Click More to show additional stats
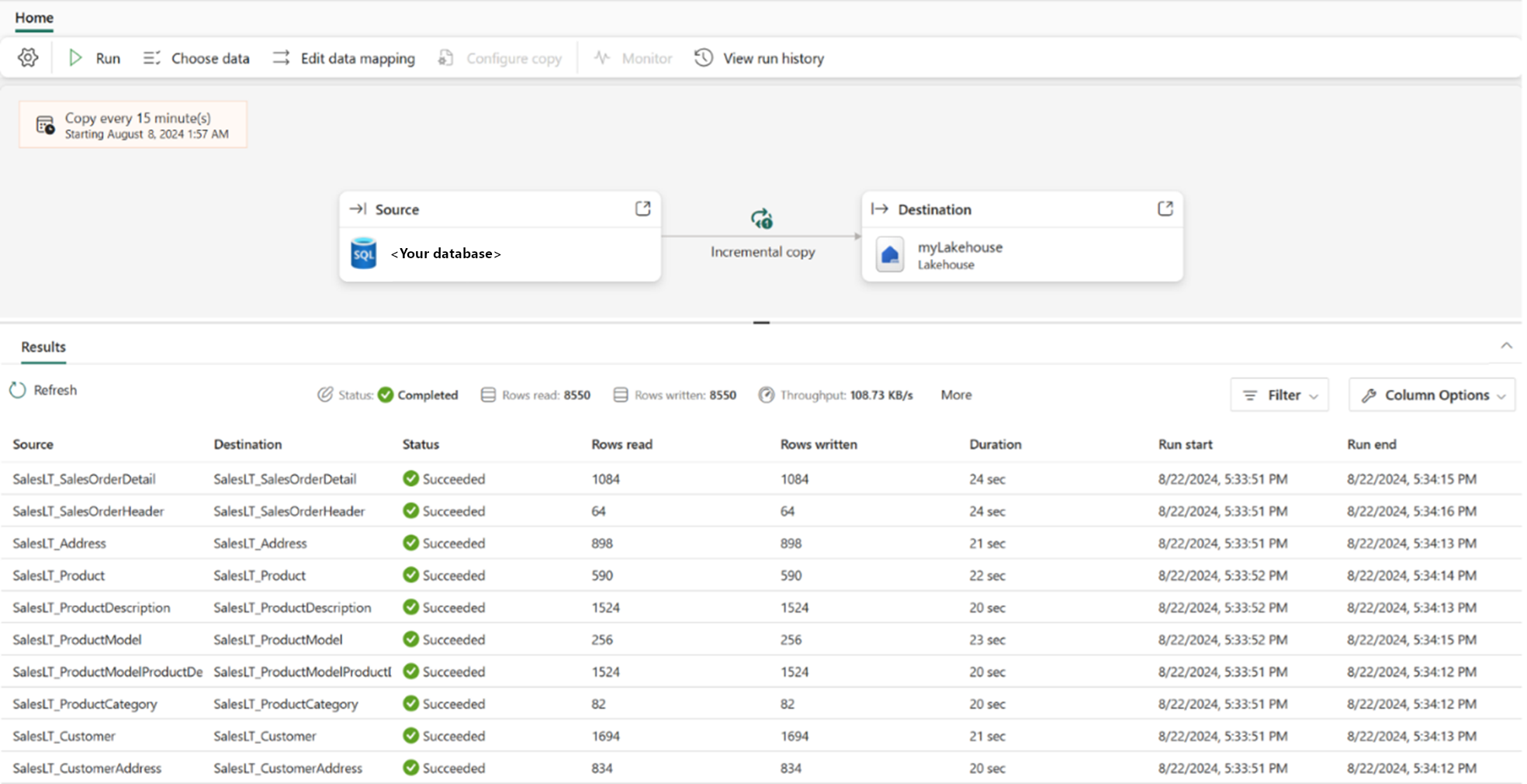Screen dimensions: 1527x784 point(956,395)
